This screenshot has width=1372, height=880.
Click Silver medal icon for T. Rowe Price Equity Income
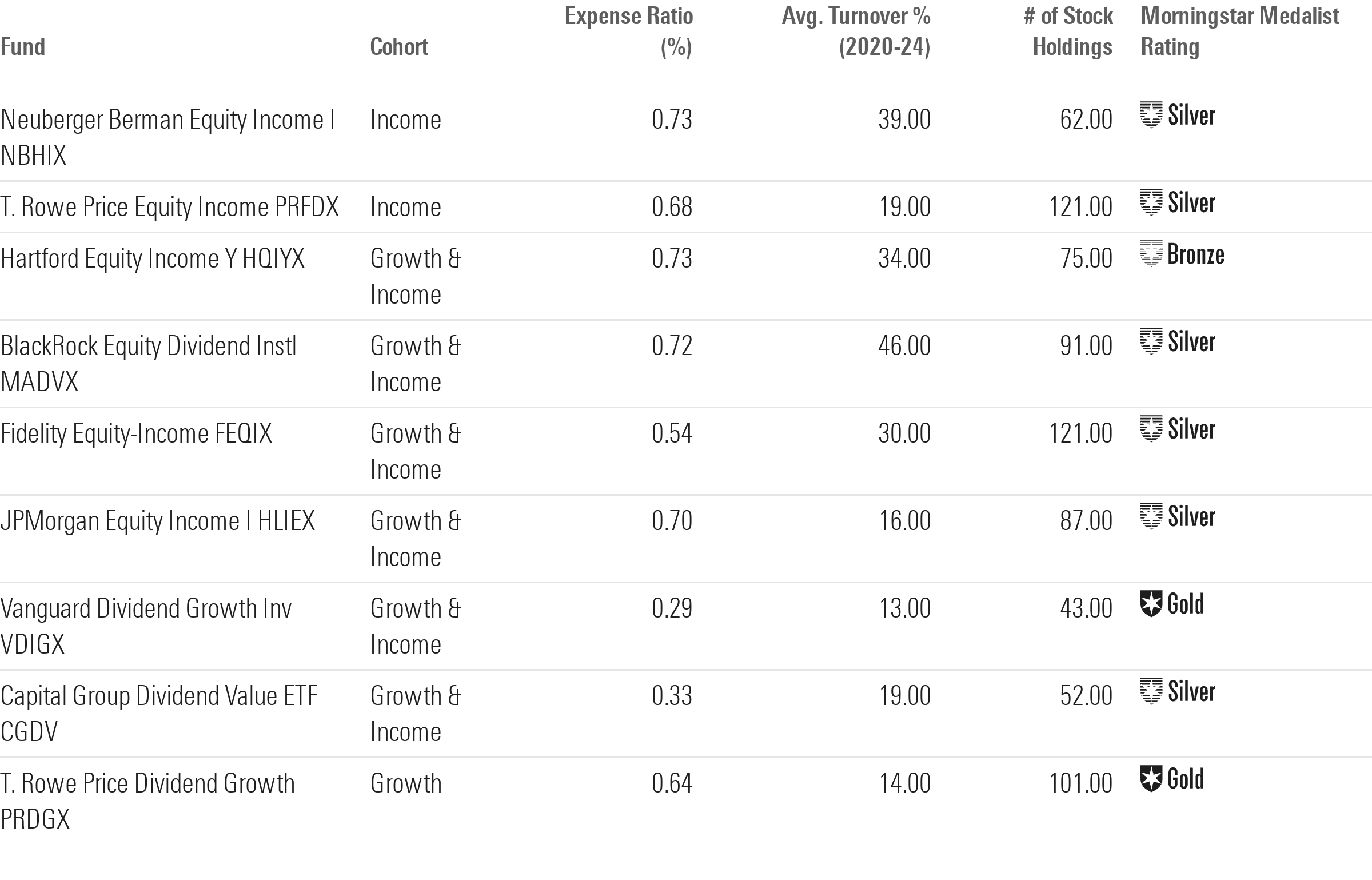click(x=1151, y=202)
